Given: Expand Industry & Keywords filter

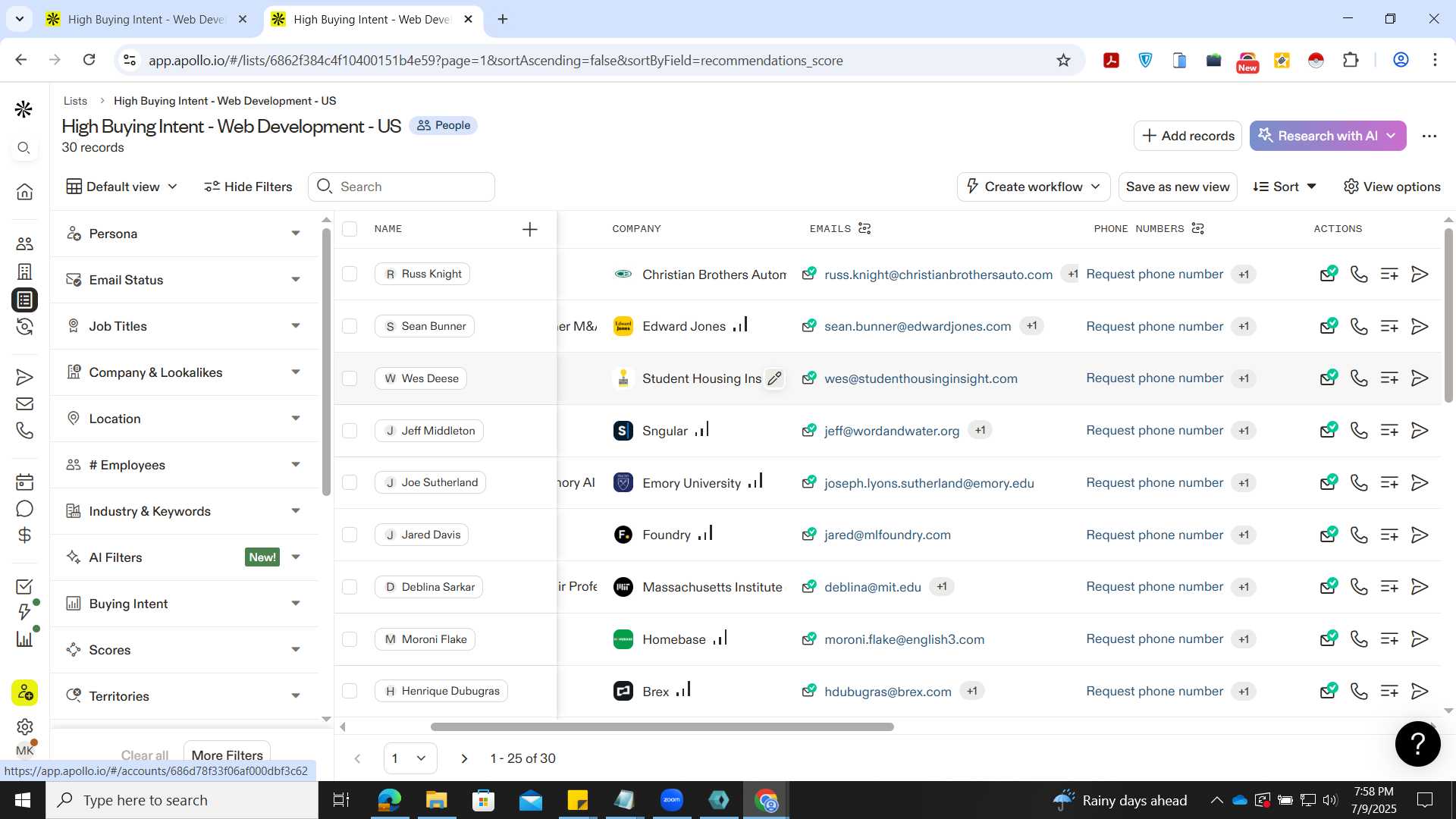Looking at the screenshot, I should 184,511.
